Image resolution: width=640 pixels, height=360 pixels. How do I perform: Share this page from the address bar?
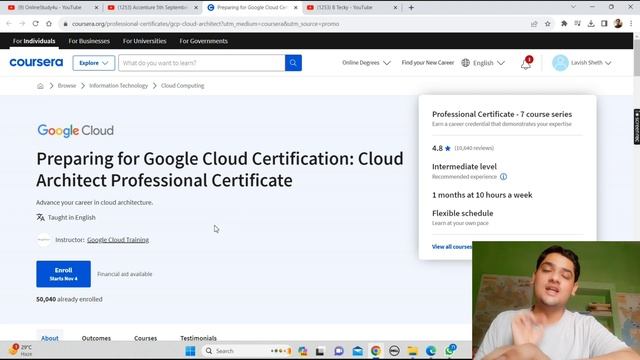point(534,24)
